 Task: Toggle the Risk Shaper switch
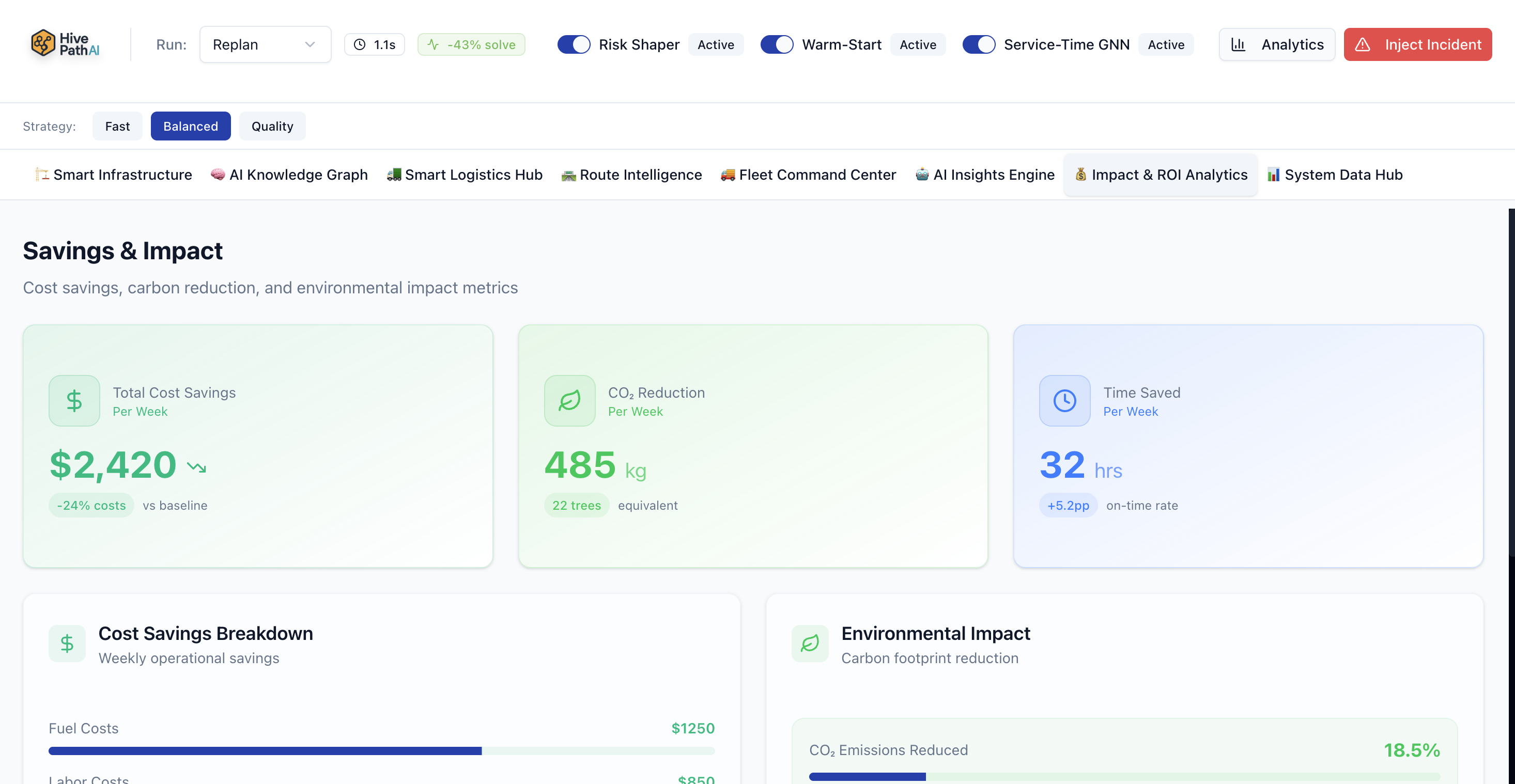[x=574, y=44]
